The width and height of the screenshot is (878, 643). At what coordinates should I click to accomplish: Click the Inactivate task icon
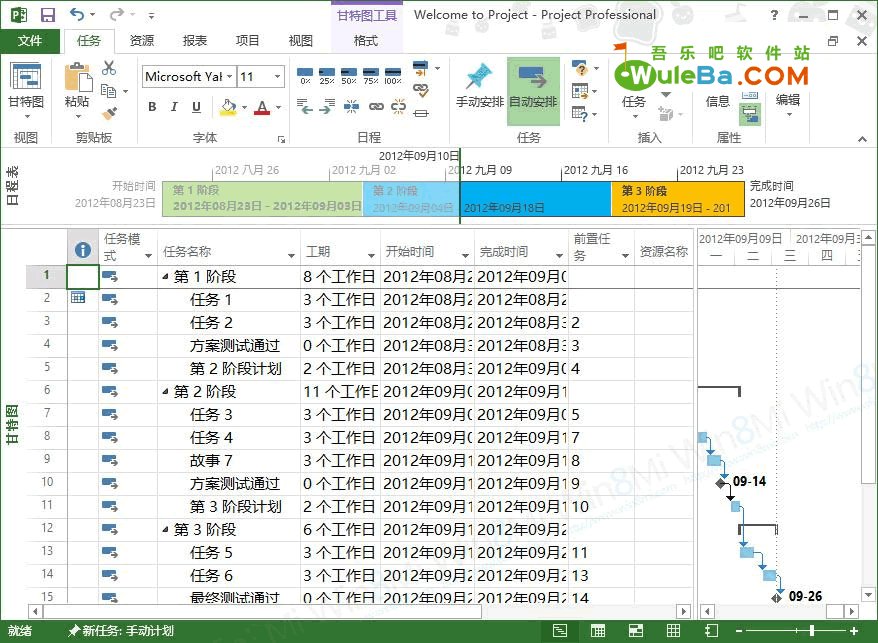(421, 113)
